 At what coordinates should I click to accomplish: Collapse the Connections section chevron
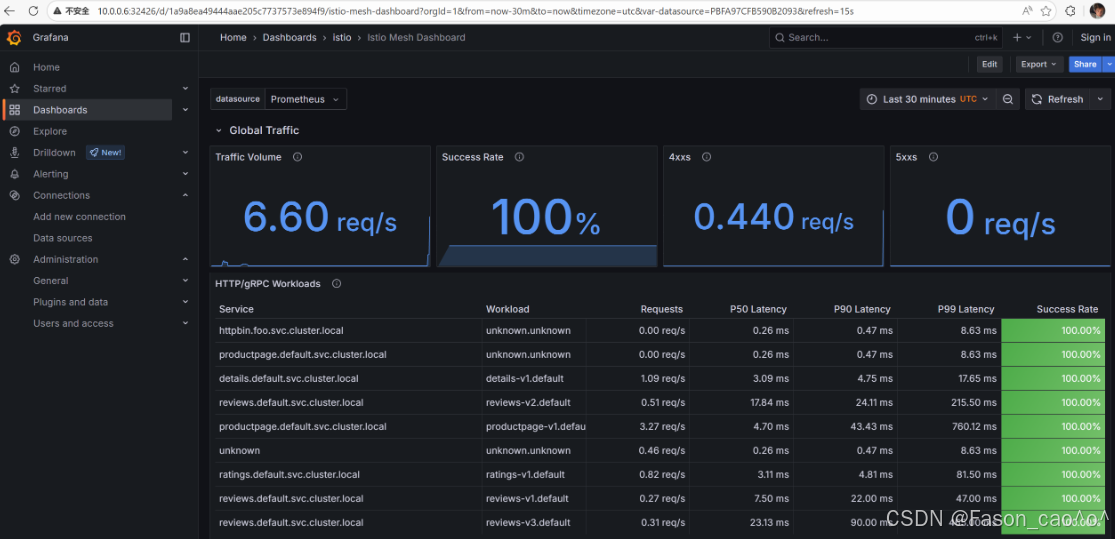186,196
